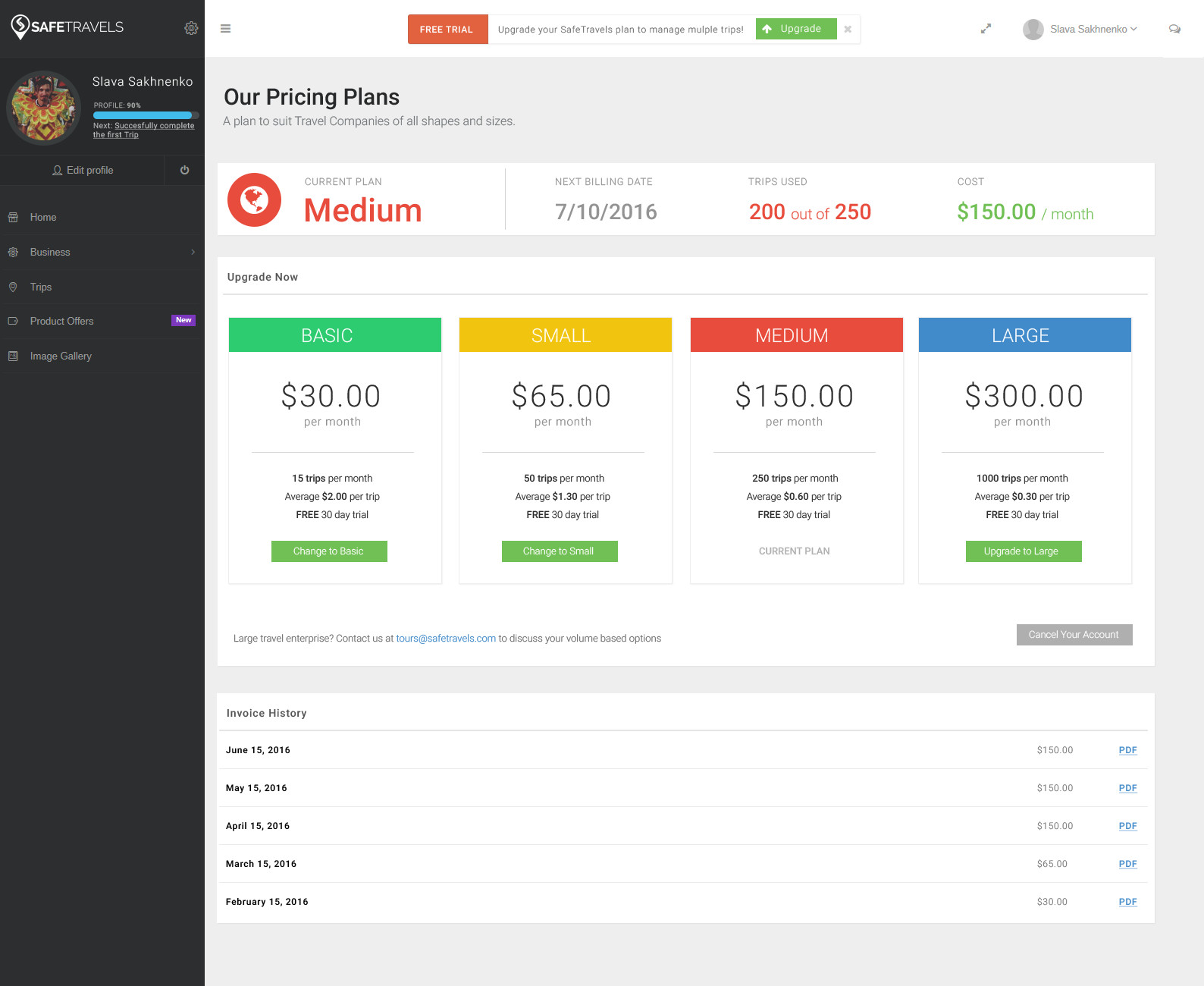Click the SafeTravels logo
The width and height of the screenshot is (1204, 986).
67,27
